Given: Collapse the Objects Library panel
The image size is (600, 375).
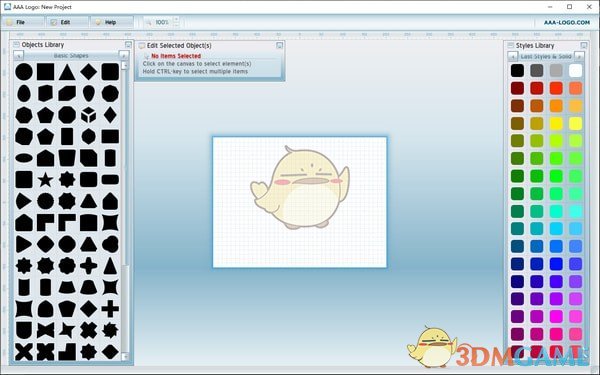Looking at the screenshot, I should [128, 45].
